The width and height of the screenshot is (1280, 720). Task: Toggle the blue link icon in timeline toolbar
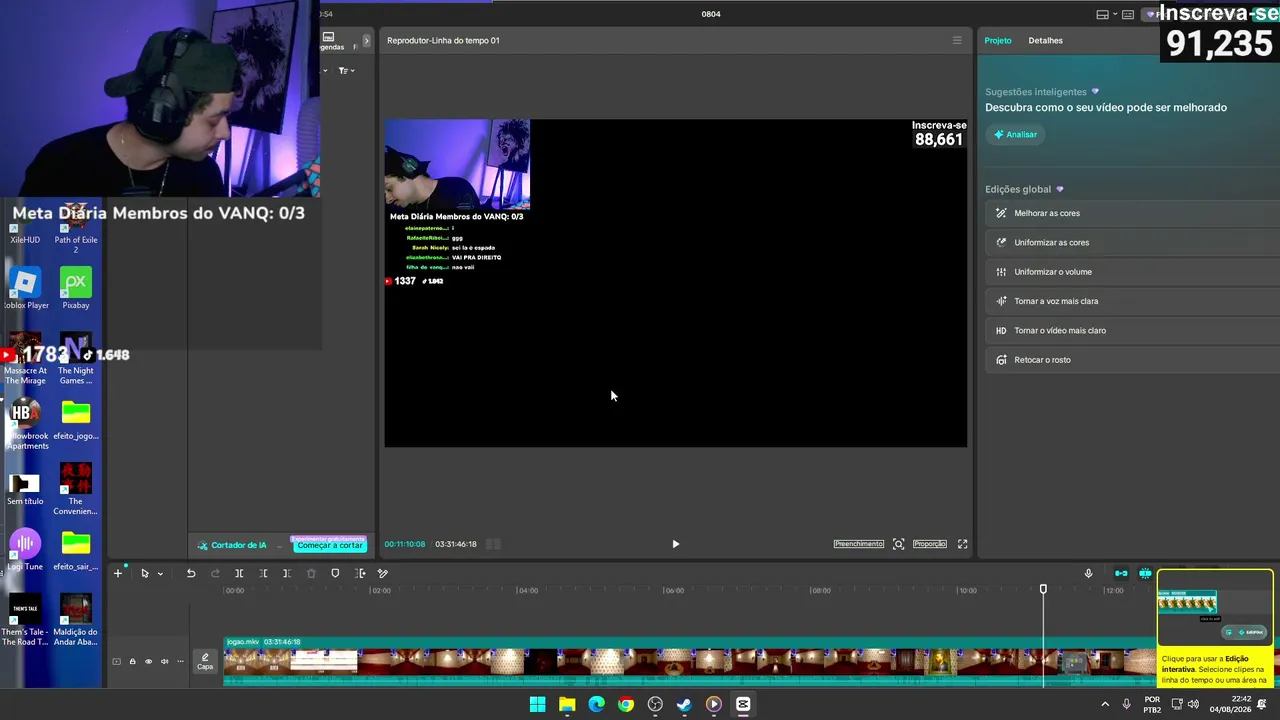(1121, 573)
